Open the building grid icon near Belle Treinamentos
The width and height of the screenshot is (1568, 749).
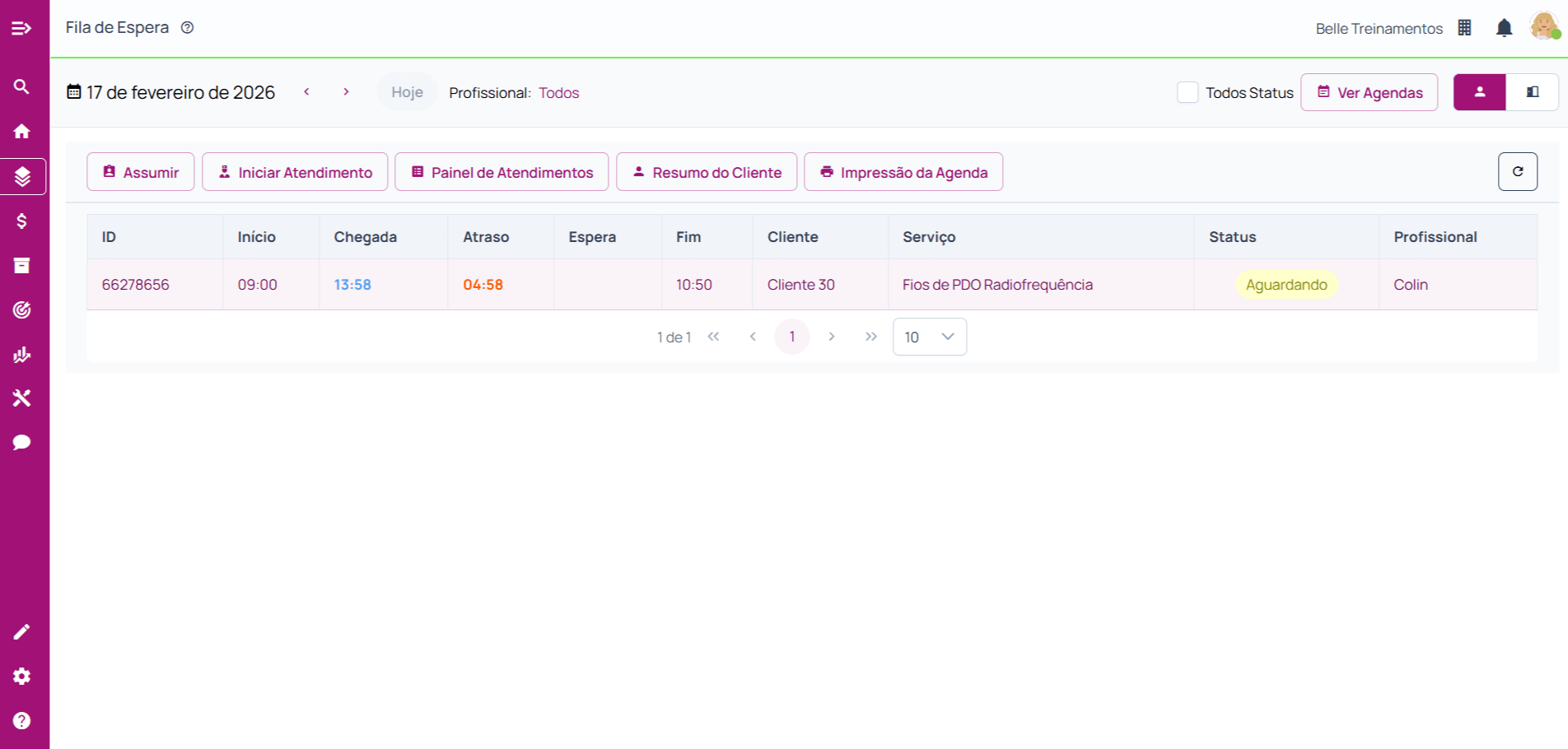[x=1464, y=28]
